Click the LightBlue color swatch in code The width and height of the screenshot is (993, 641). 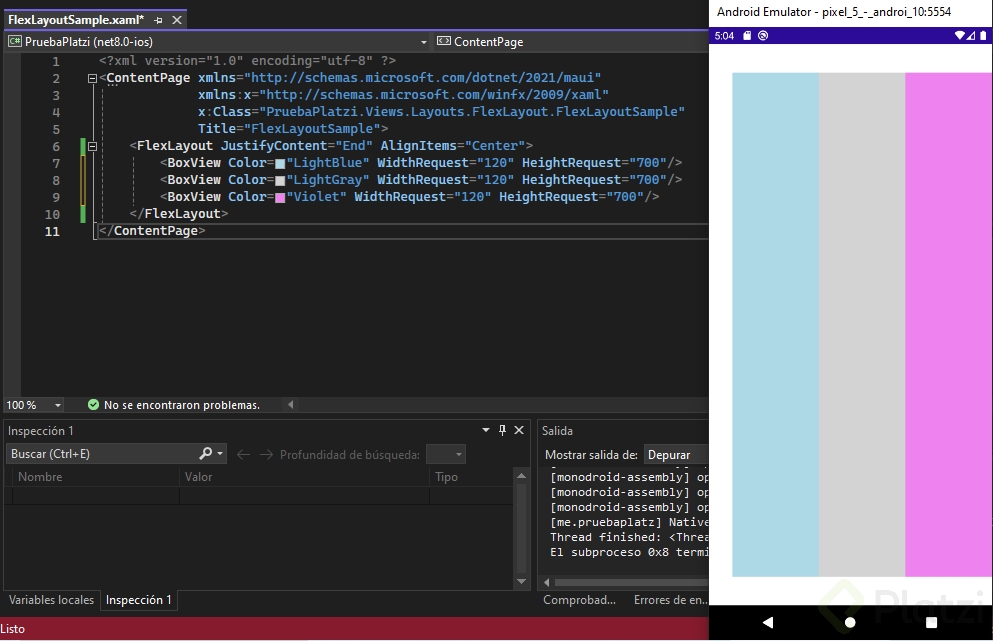280,163
